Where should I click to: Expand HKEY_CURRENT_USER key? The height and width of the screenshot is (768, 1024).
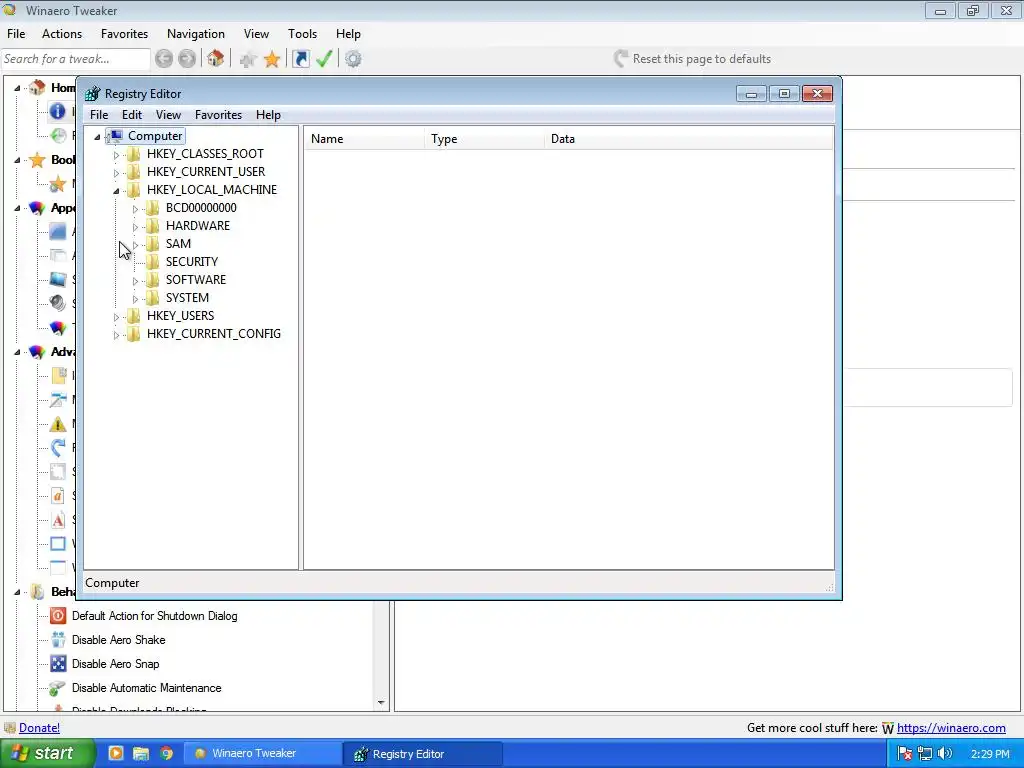point(116,173)
